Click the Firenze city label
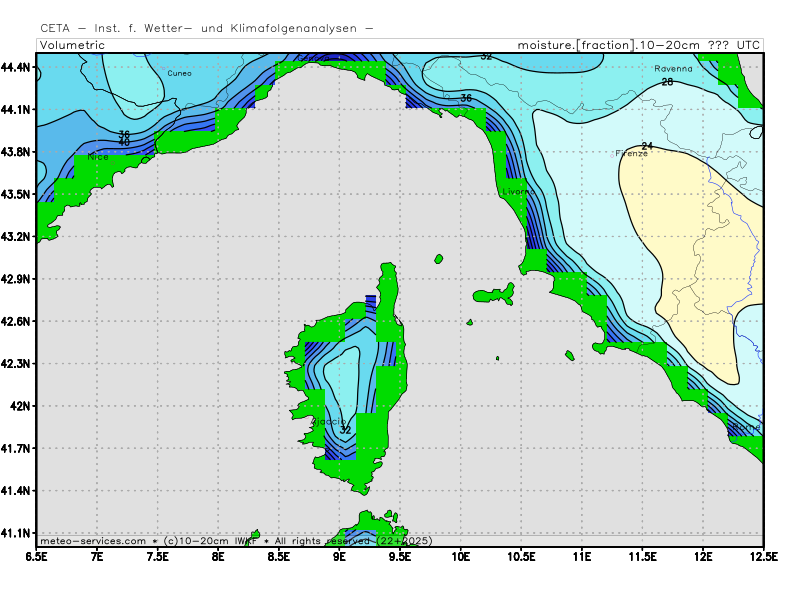Screen dimensions: 800x600 [631, 154]
